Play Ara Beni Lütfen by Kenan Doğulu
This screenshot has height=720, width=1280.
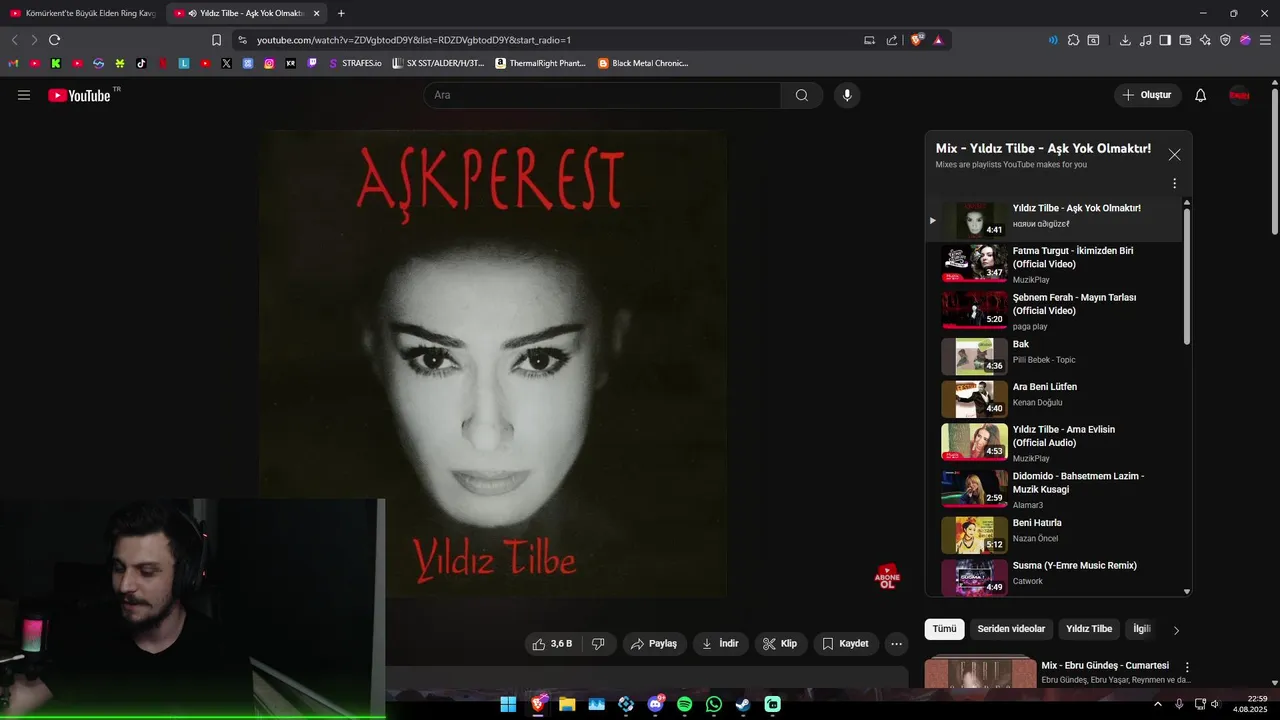point(1053,399)
